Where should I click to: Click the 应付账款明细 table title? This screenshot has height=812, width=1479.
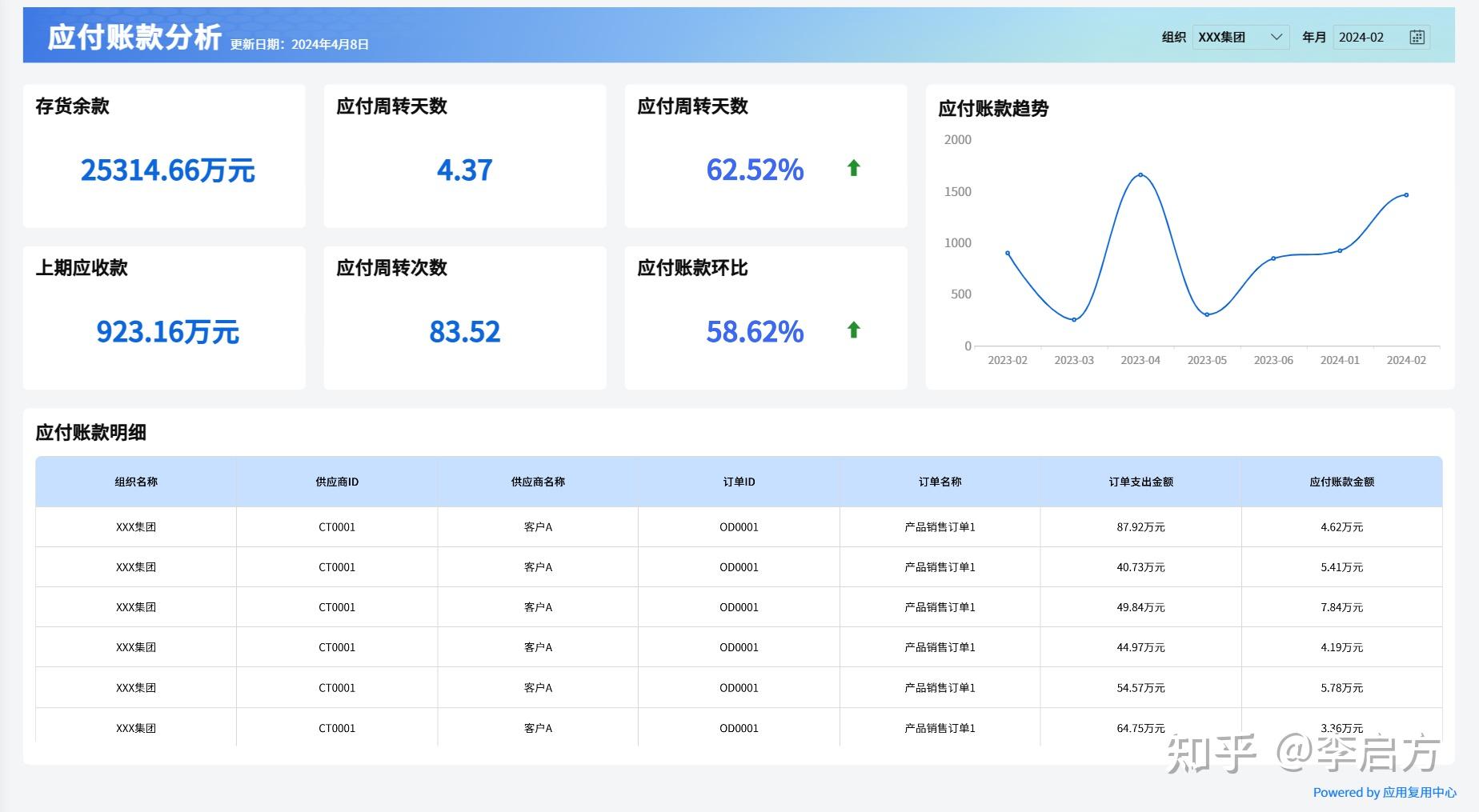pos(90,433)
